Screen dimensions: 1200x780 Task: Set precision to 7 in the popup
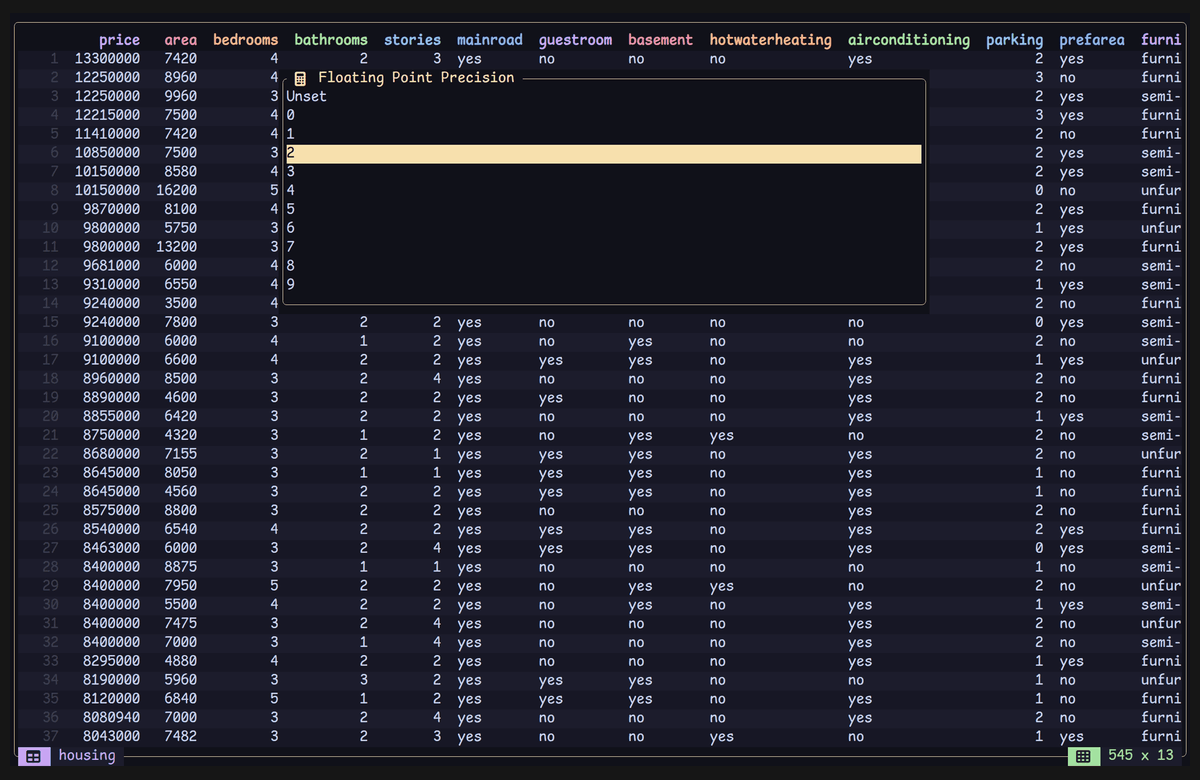[604, 247]
